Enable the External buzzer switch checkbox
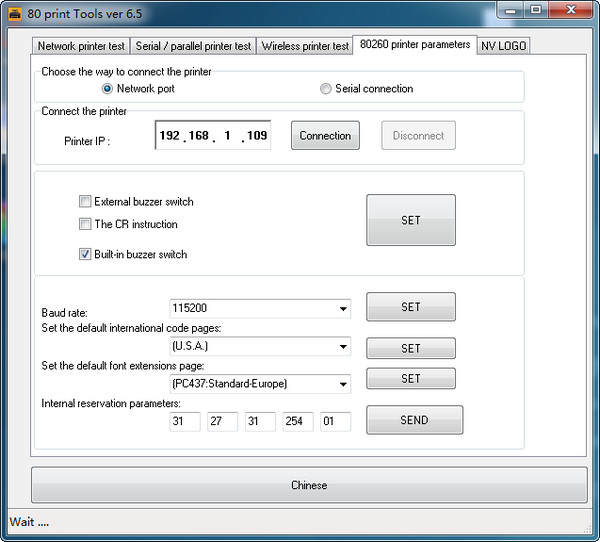Image resolution: width=600 pixels, height=542 pixels. 85,201
